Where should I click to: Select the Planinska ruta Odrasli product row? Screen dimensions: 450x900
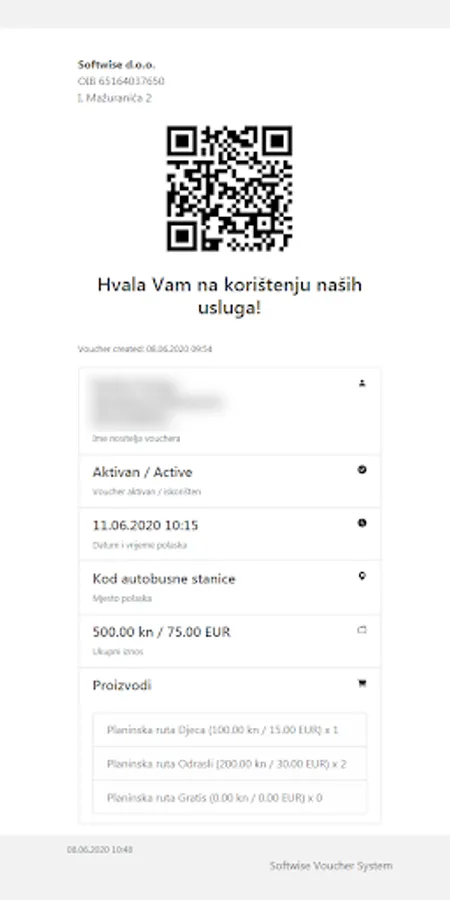pyautogui.click(x=229, y=764)
